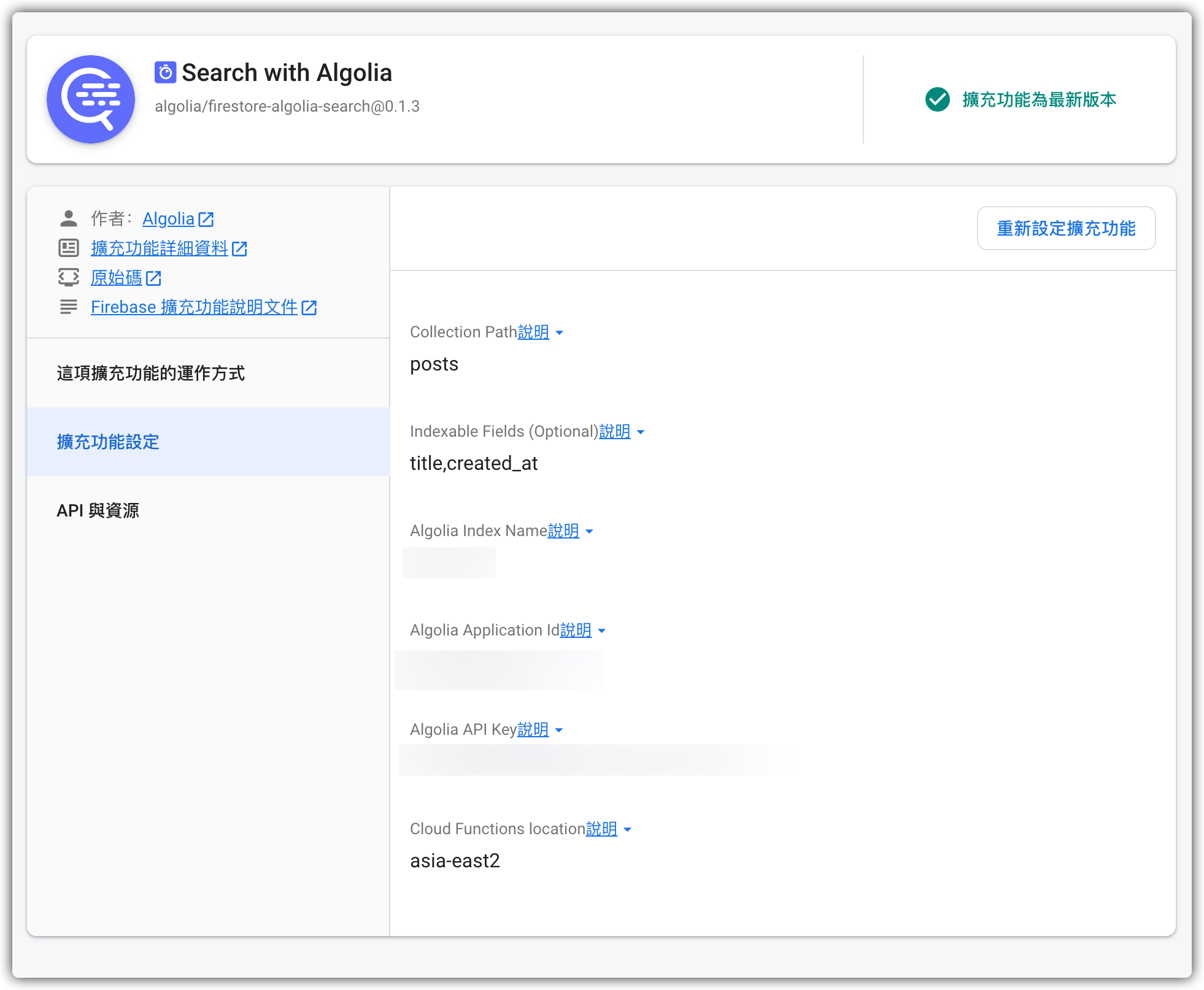This screenshot has width=1204, height=990.
Task: Expand the Collection Path description arrow
Action: (559, 332)
